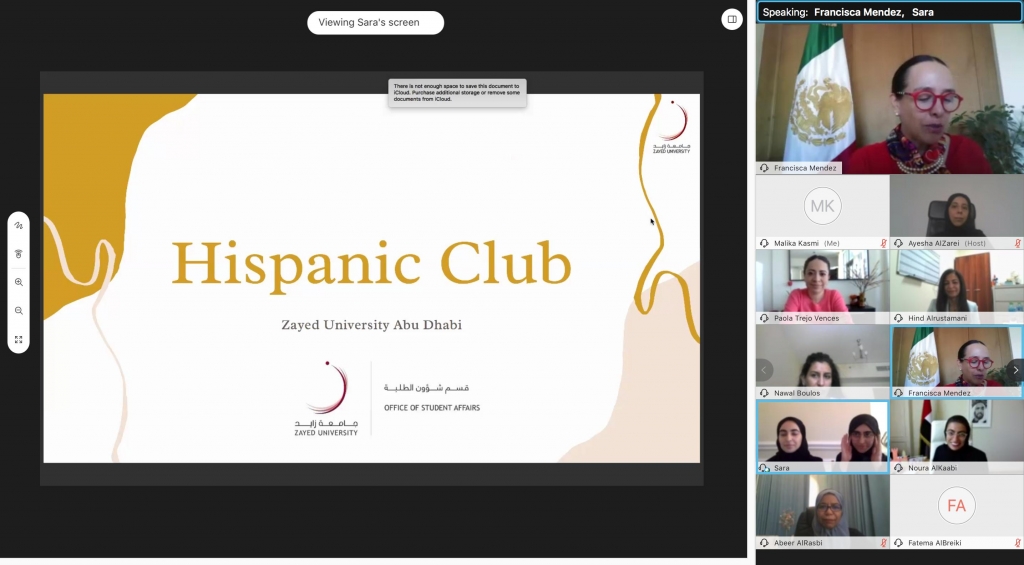Select Paola Trejo Vences video thumbnail
Image resolution: width=1024 pixels, height=565 pixels.
click(822, 281)
